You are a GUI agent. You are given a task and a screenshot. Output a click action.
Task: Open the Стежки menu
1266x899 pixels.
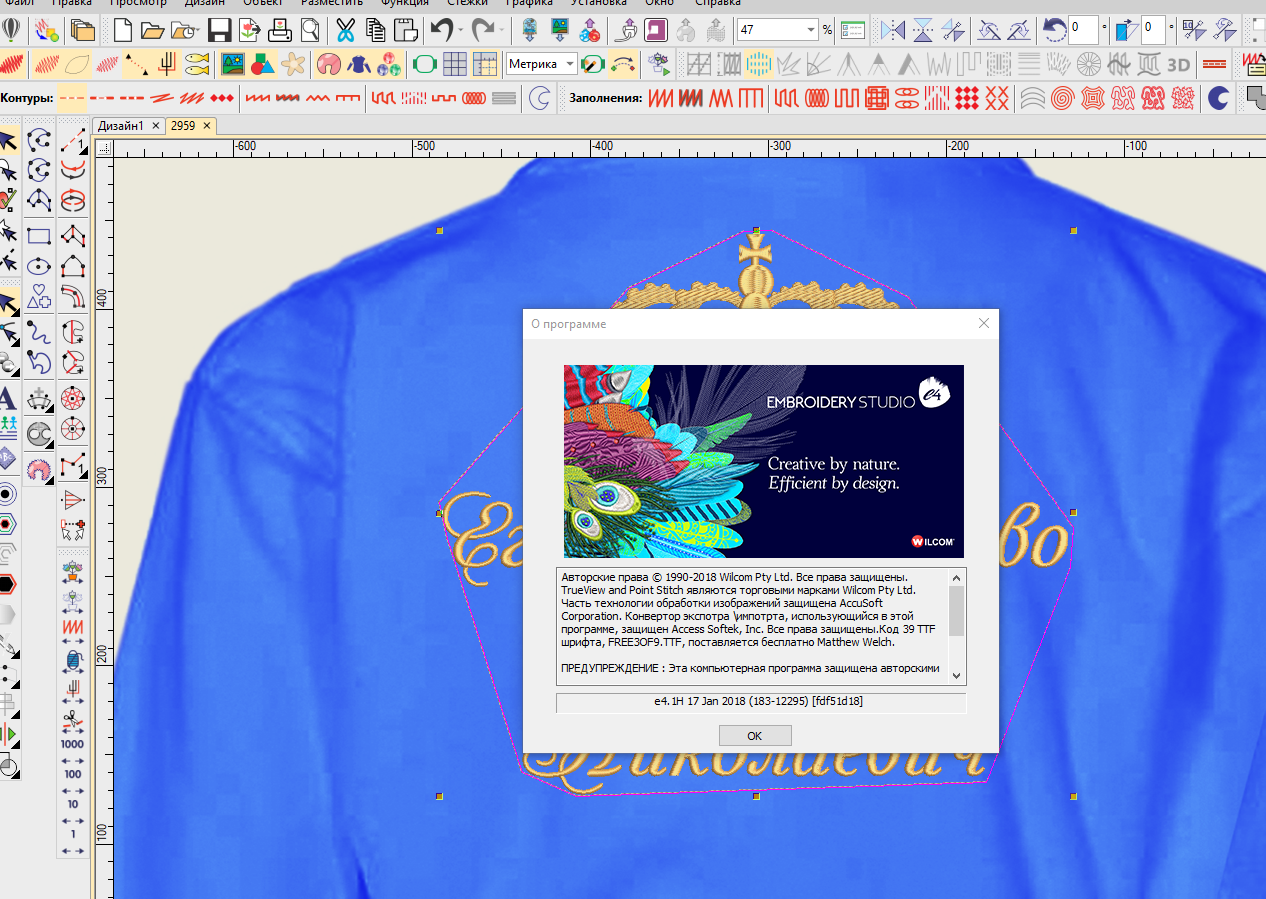(x=467, y=4)
